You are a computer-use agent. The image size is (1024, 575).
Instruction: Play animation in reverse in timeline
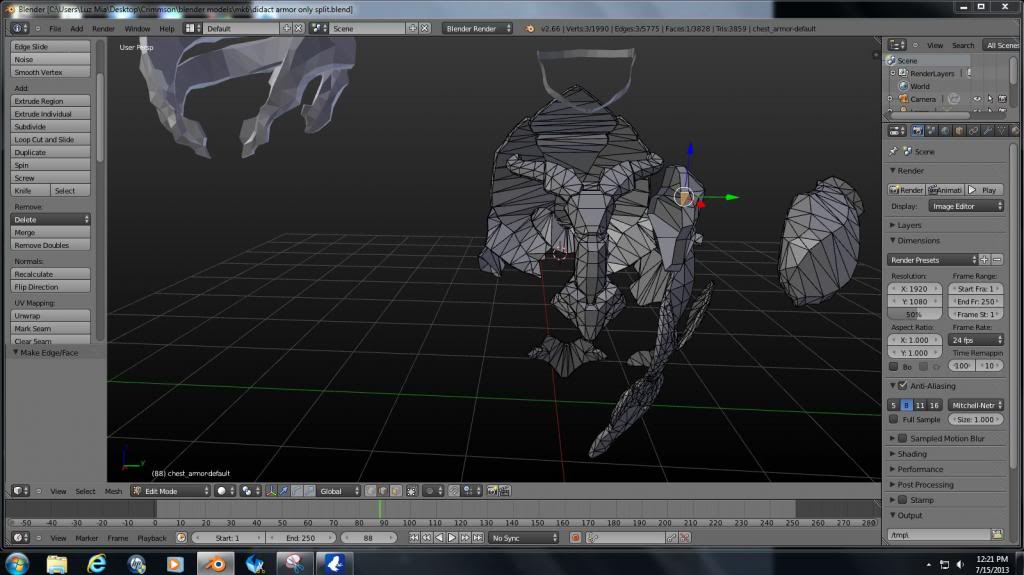pyautogui.click(x=440, y=538)
